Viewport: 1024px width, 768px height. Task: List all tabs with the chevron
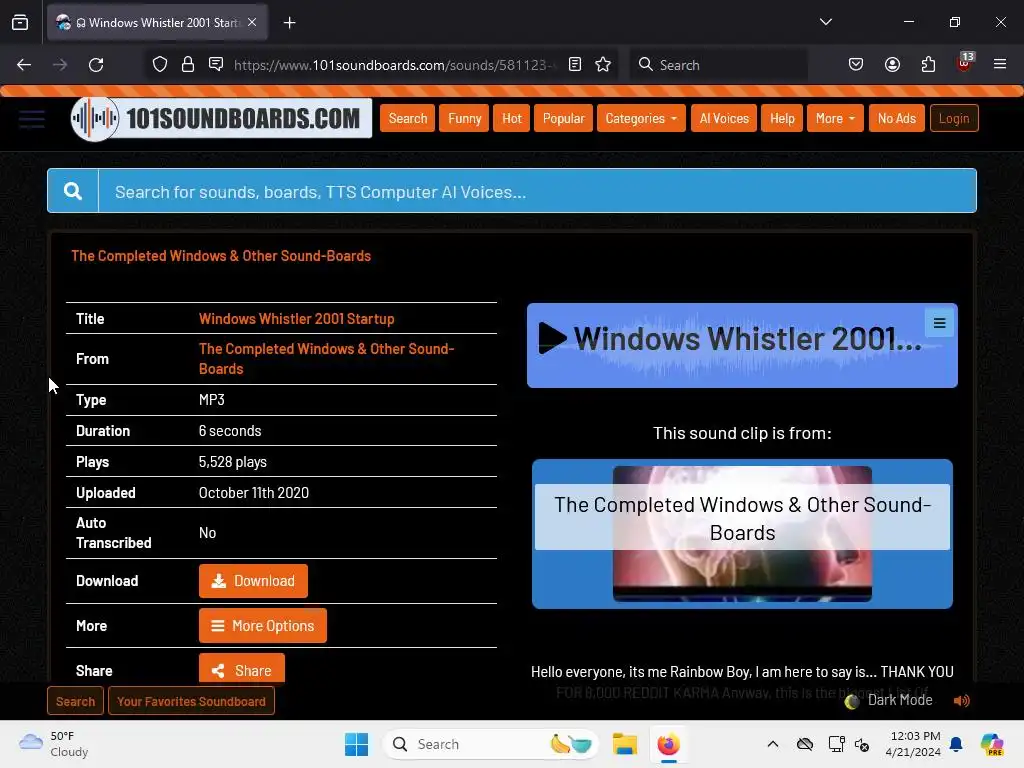coord(825,22)
